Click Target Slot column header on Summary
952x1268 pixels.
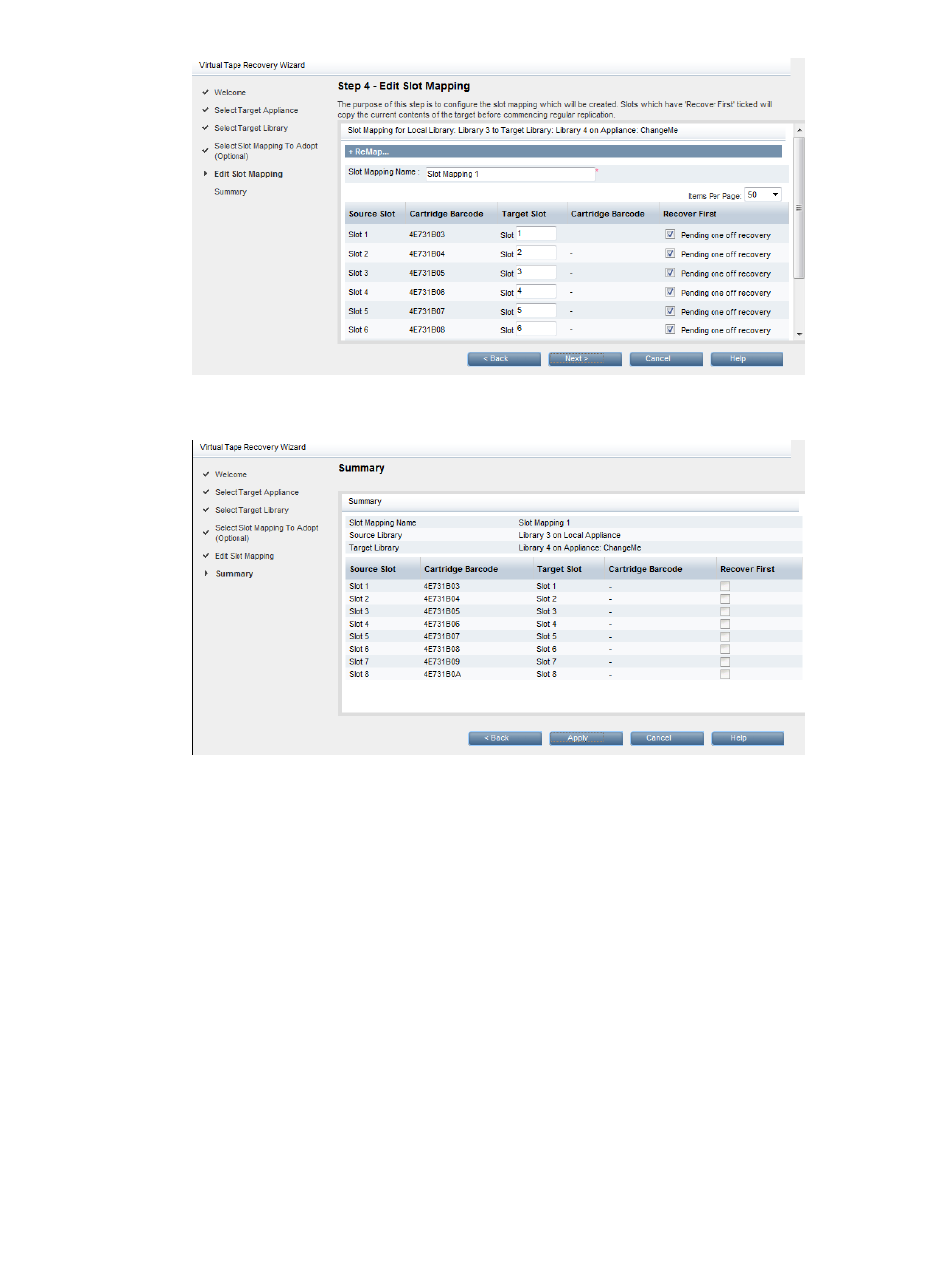[x=559, y=569]
